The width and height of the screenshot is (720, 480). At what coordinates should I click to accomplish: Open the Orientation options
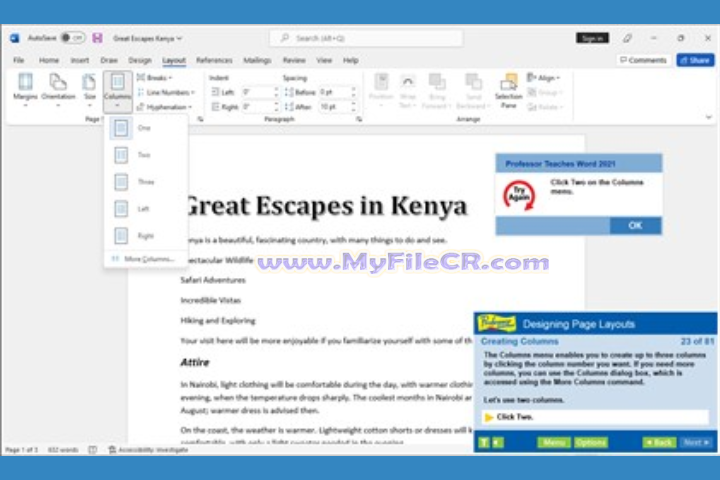58,90
